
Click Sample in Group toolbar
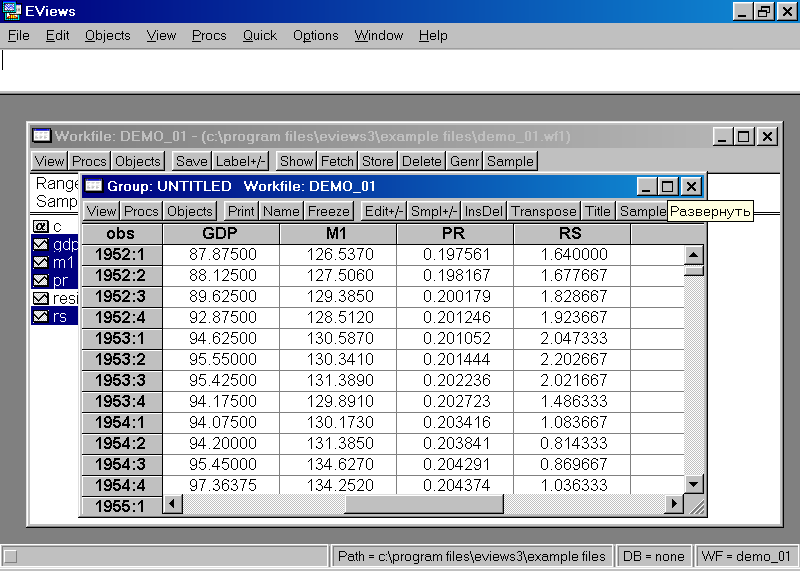click(642, 211)
